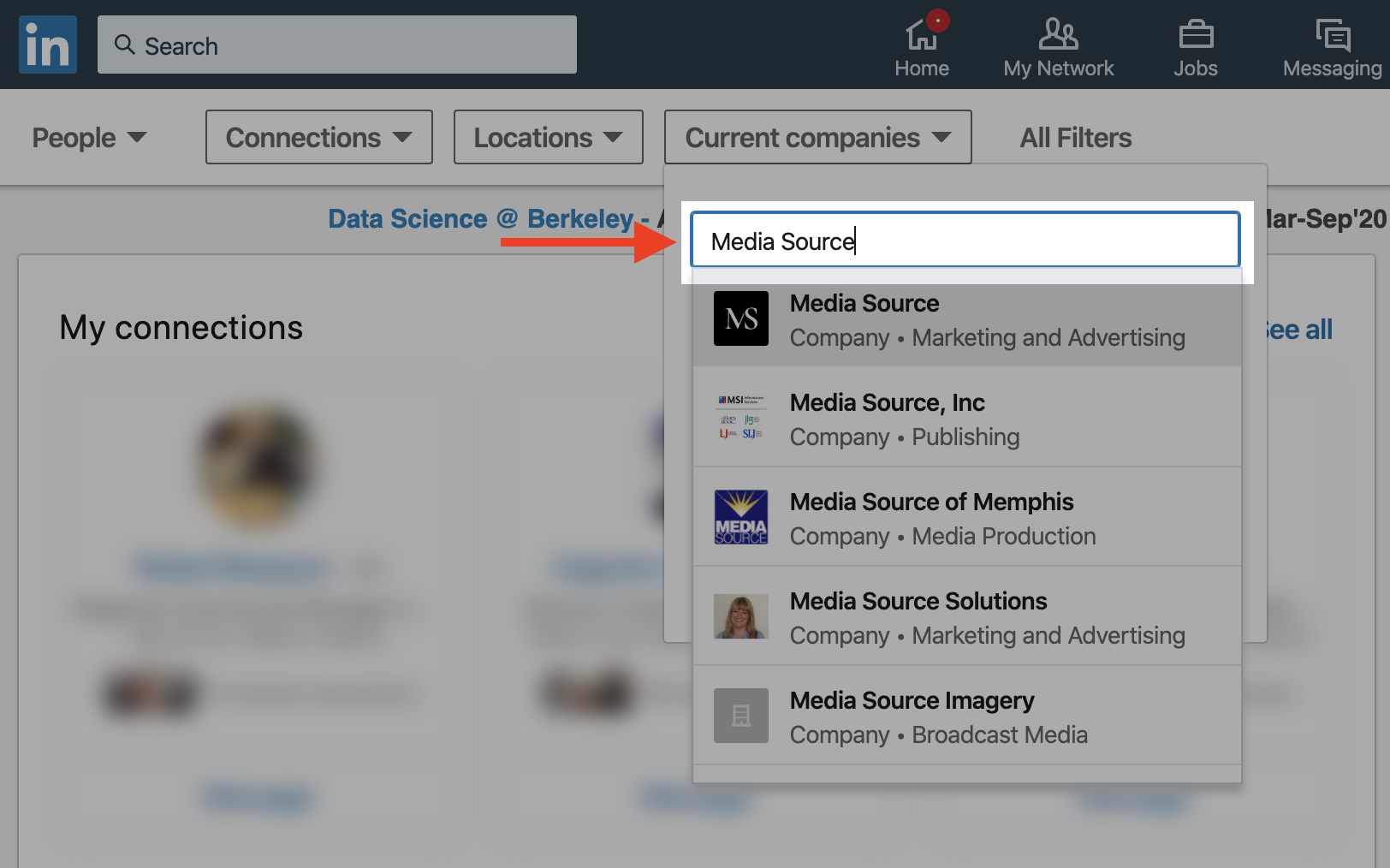This screenshot has height=868, width=1390.
Task: Select Media Source, Inc Publishing suggestion
Action: (967, 418)
